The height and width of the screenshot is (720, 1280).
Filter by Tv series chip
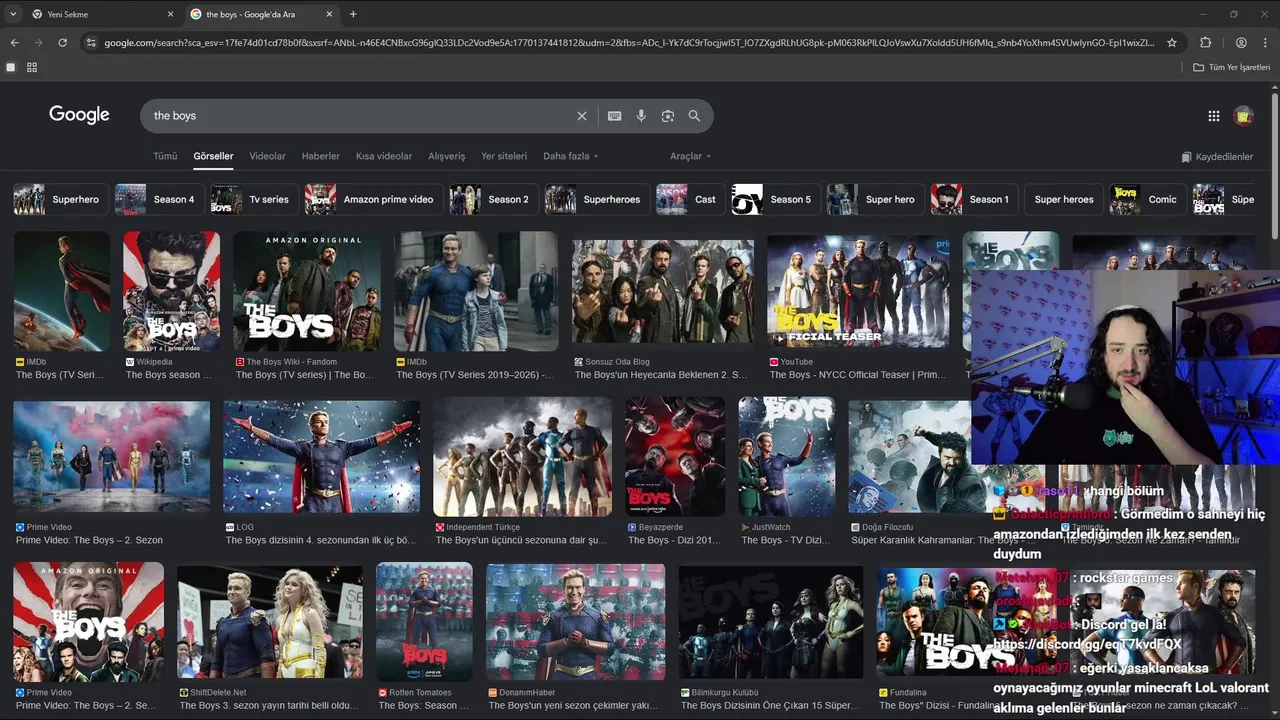point(253,199)
